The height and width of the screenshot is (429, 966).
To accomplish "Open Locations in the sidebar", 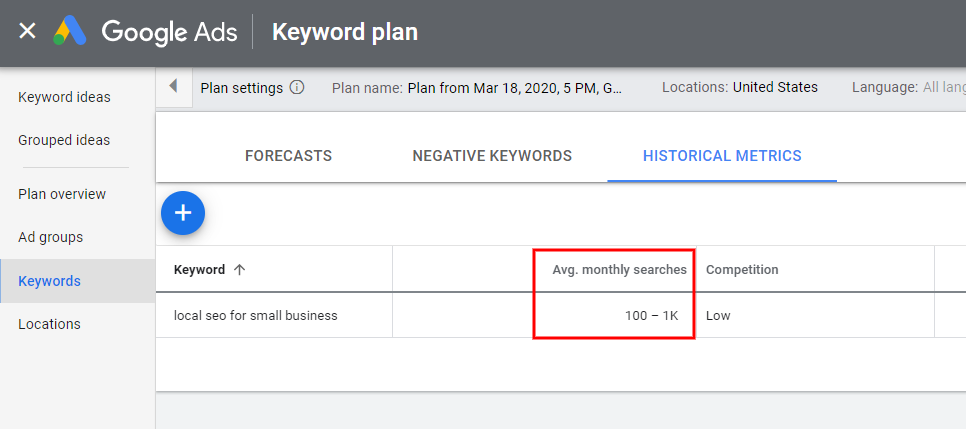I will (x=49, y=324).
